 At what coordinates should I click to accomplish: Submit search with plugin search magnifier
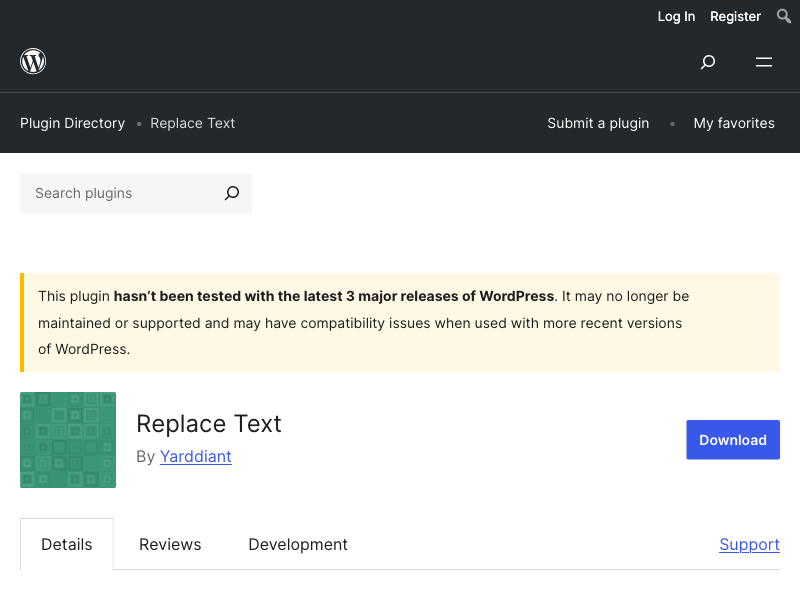pyautogui.click(x=232, y=193)
